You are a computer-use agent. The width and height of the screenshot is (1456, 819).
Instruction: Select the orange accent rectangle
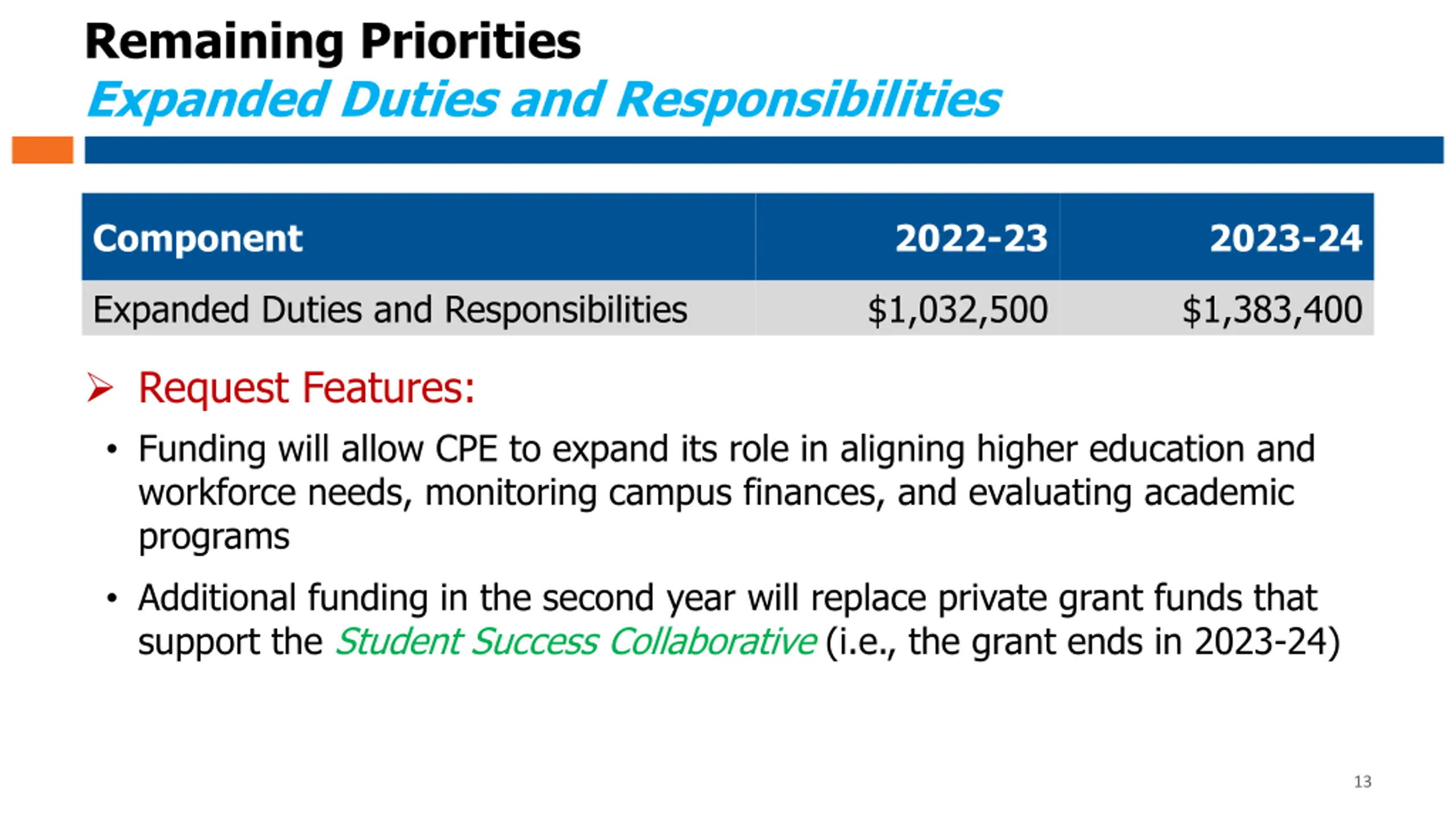(43, 150)
